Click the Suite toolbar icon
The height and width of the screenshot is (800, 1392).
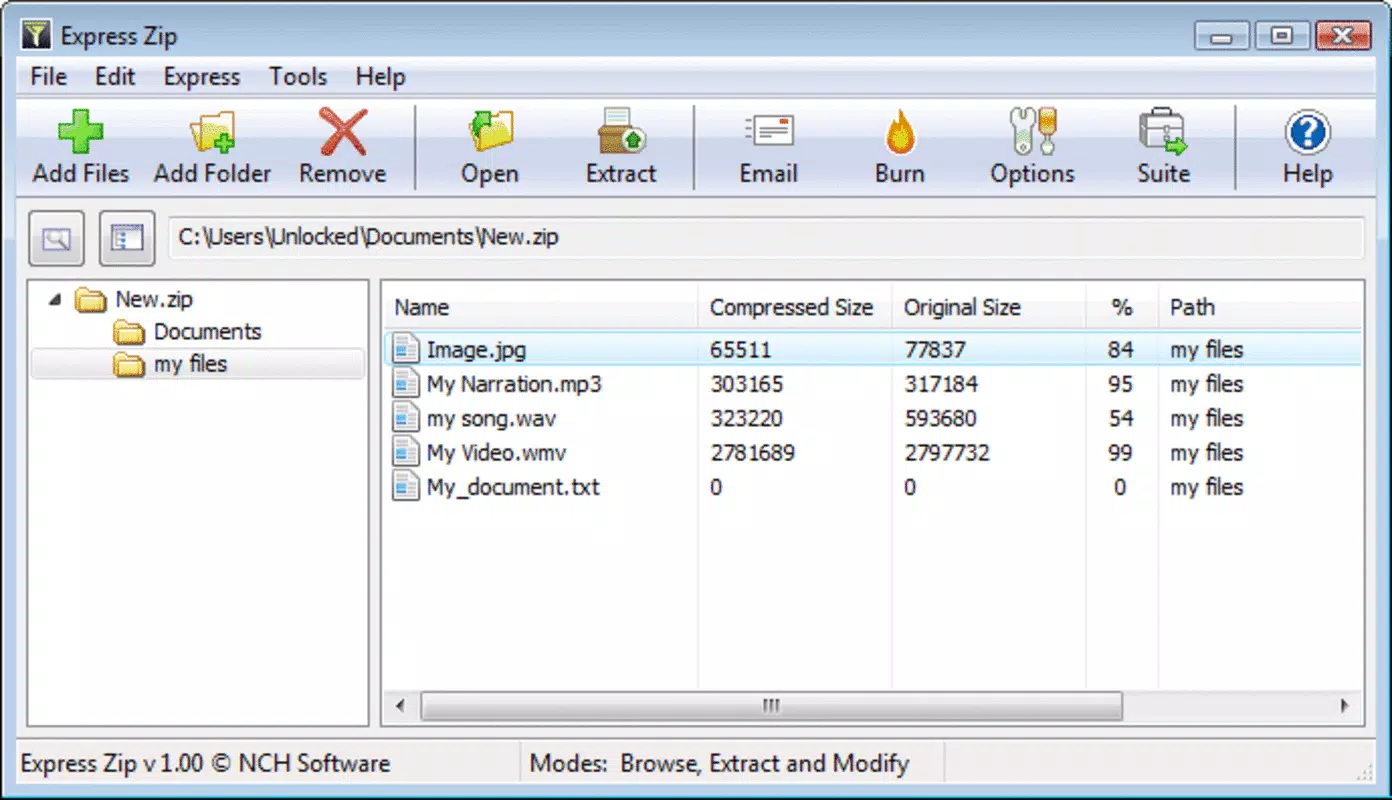(1163, 132)
